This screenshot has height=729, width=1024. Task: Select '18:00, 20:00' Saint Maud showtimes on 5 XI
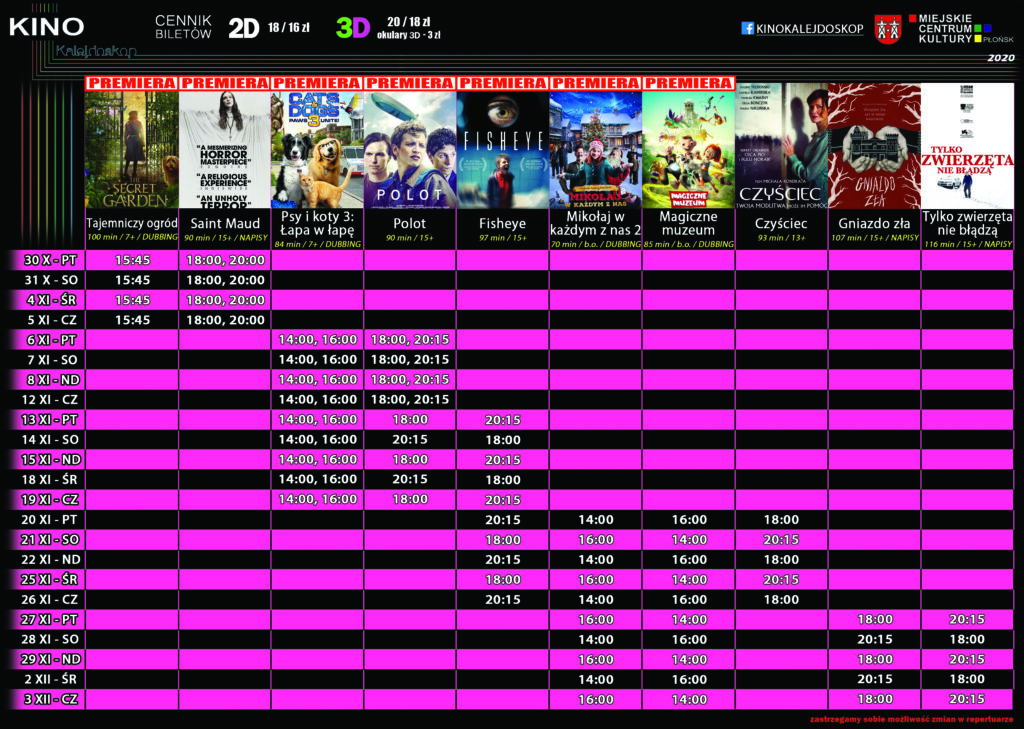click(x=225, y=320)
